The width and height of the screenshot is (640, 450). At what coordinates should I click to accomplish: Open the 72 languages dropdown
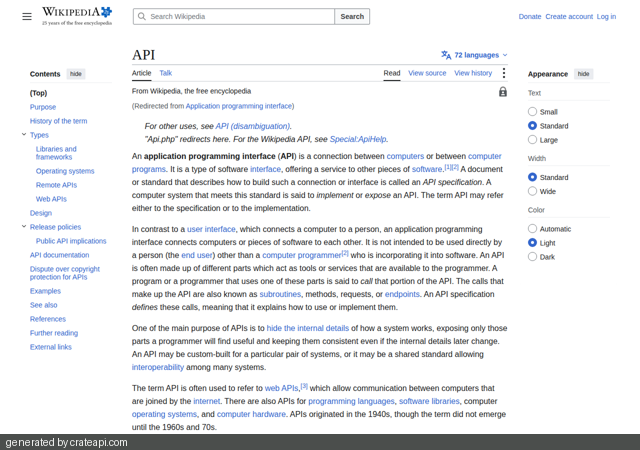[475, 55]
